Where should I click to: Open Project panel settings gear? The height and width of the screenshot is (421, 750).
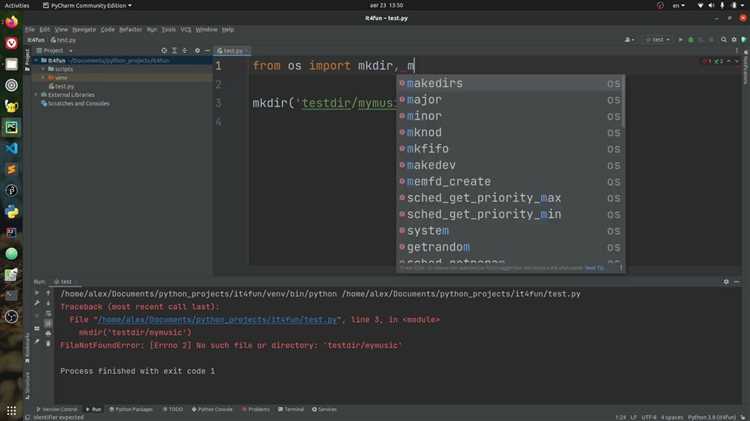(x=197, y=50)
